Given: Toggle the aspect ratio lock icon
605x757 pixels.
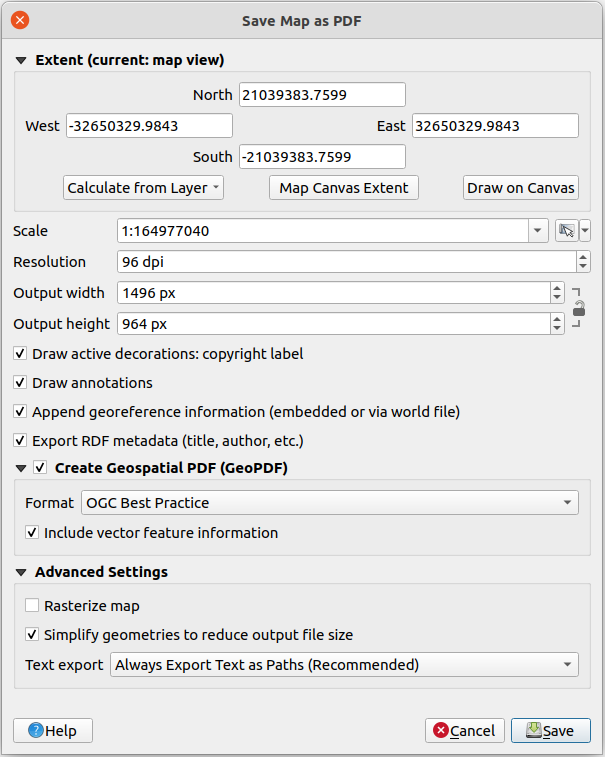Looking at the screenshot, I should (x=578, y=309).
